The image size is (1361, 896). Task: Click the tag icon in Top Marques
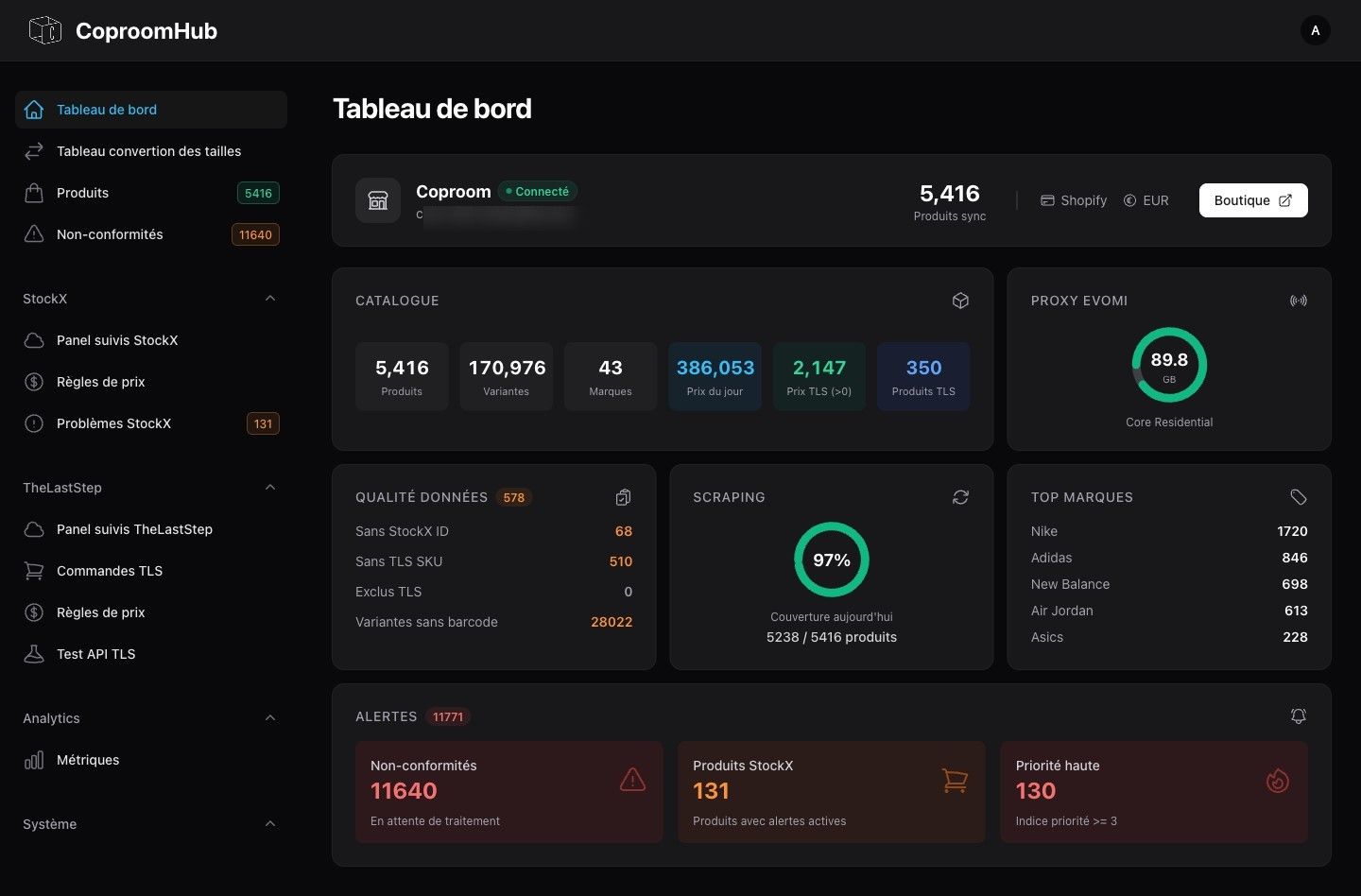1298,497
